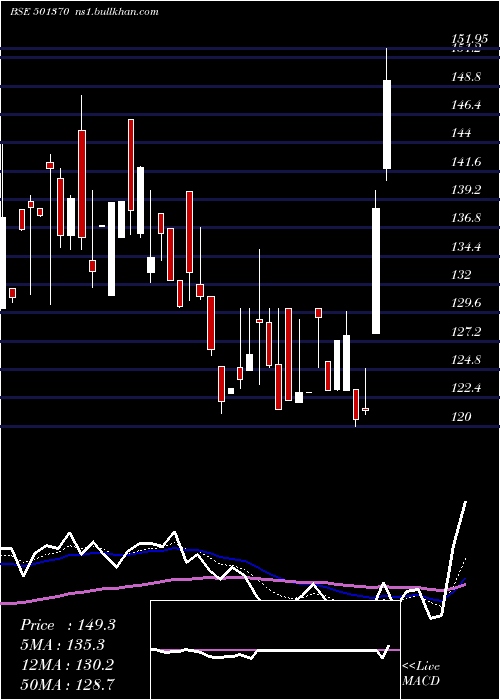Click the MACD inset panel

[x=275, y=650]
